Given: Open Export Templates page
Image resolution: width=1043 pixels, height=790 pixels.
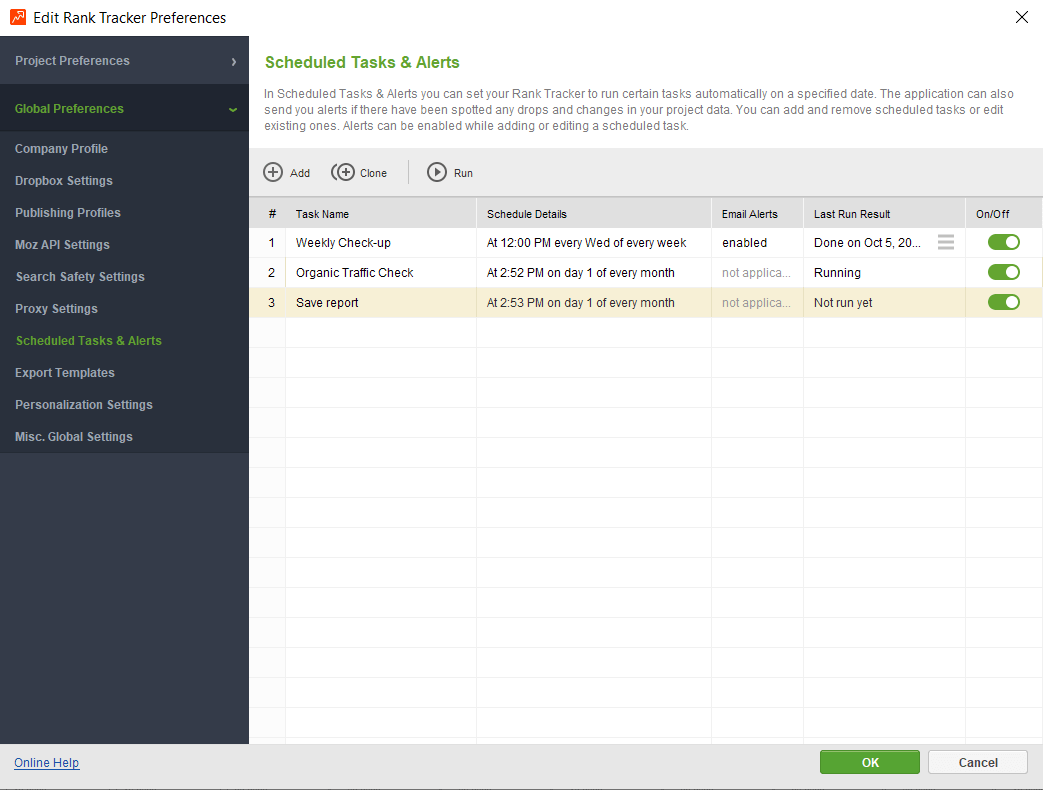Looking at the screenshot, I should tap(65, 372).
